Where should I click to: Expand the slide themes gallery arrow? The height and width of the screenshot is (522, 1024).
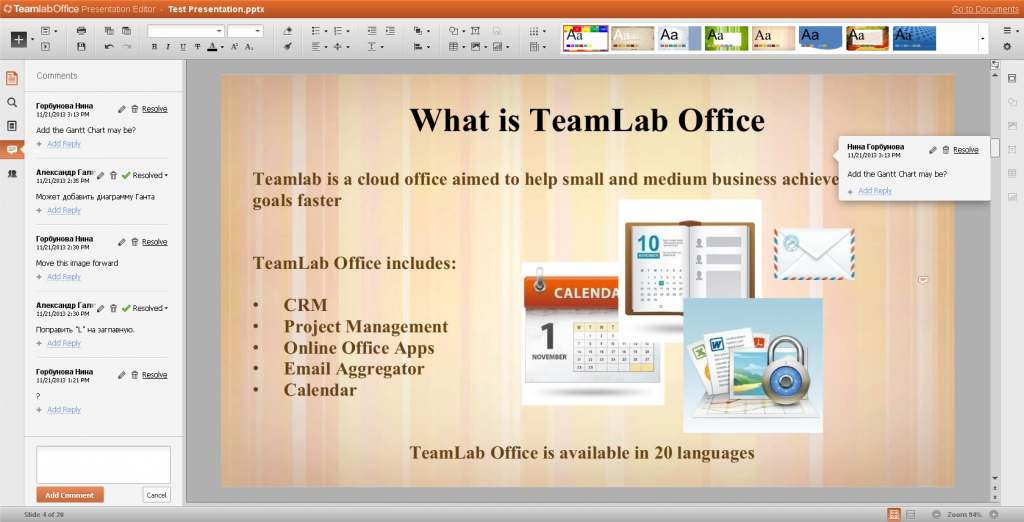point(982,39)
